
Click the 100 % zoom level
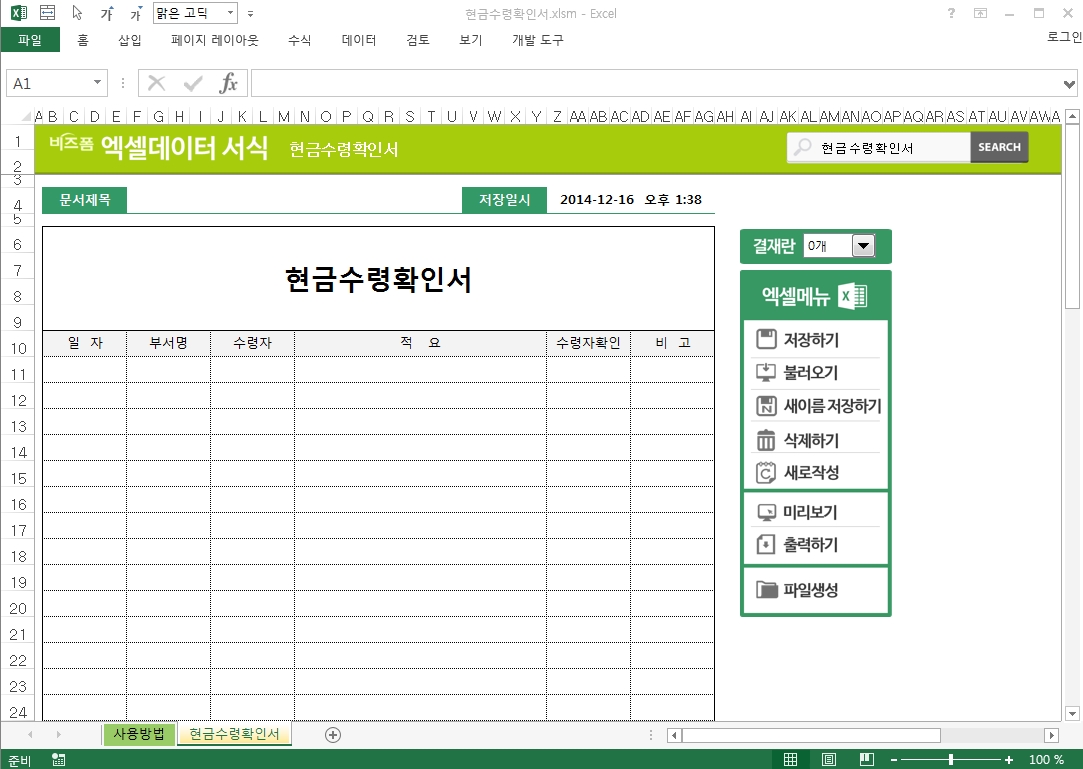[1046, 760]
